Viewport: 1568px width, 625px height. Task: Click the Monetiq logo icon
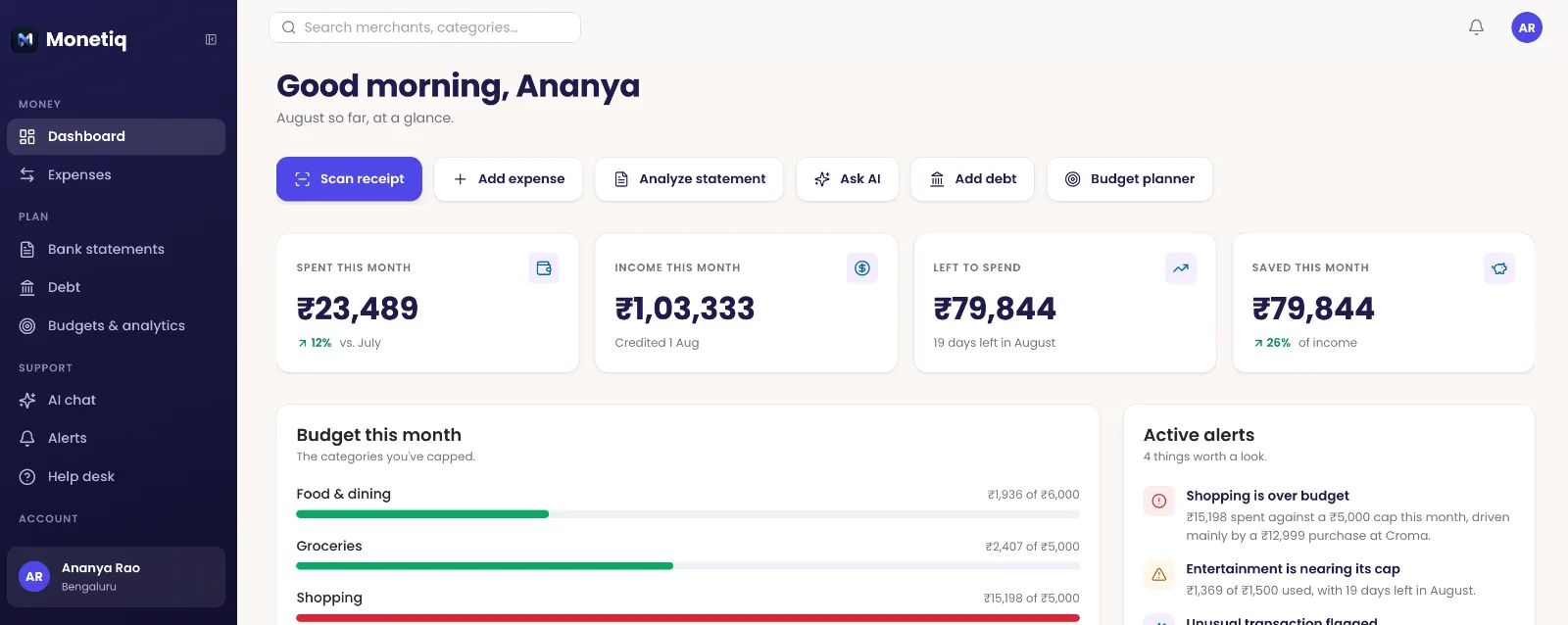[24, 39]
